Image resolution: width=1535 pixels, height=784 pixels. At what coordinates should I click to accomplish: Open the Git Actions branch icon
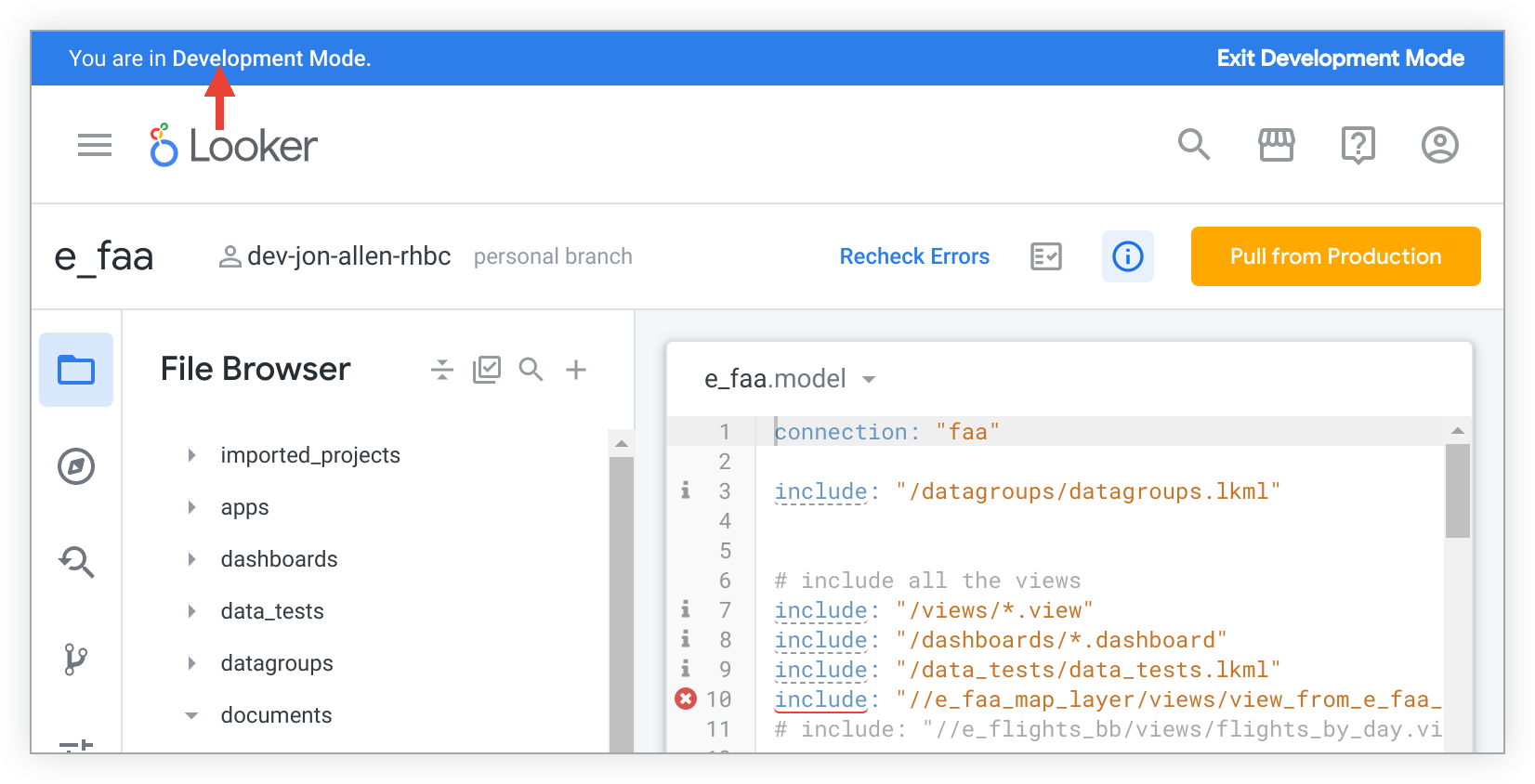pyautogui.click(x=76, y=660)
